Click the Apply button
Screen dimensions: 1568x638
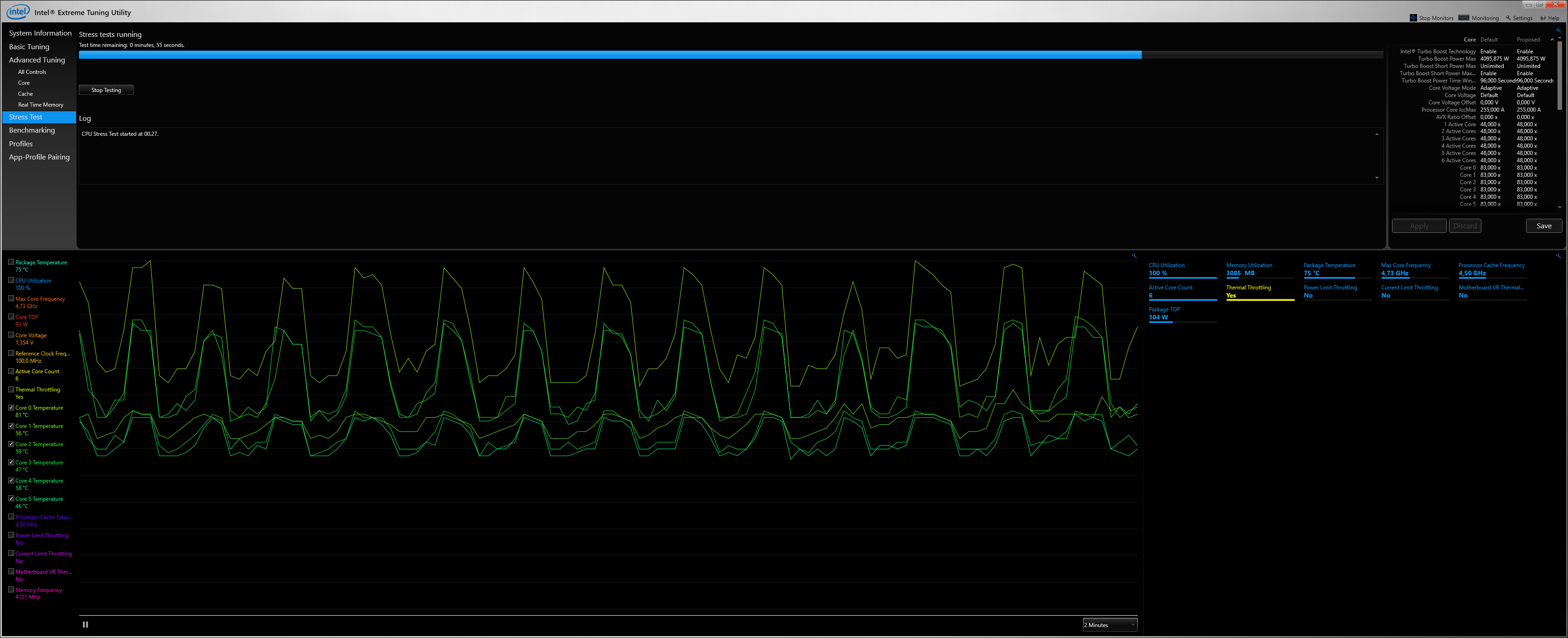(1419, 226)
